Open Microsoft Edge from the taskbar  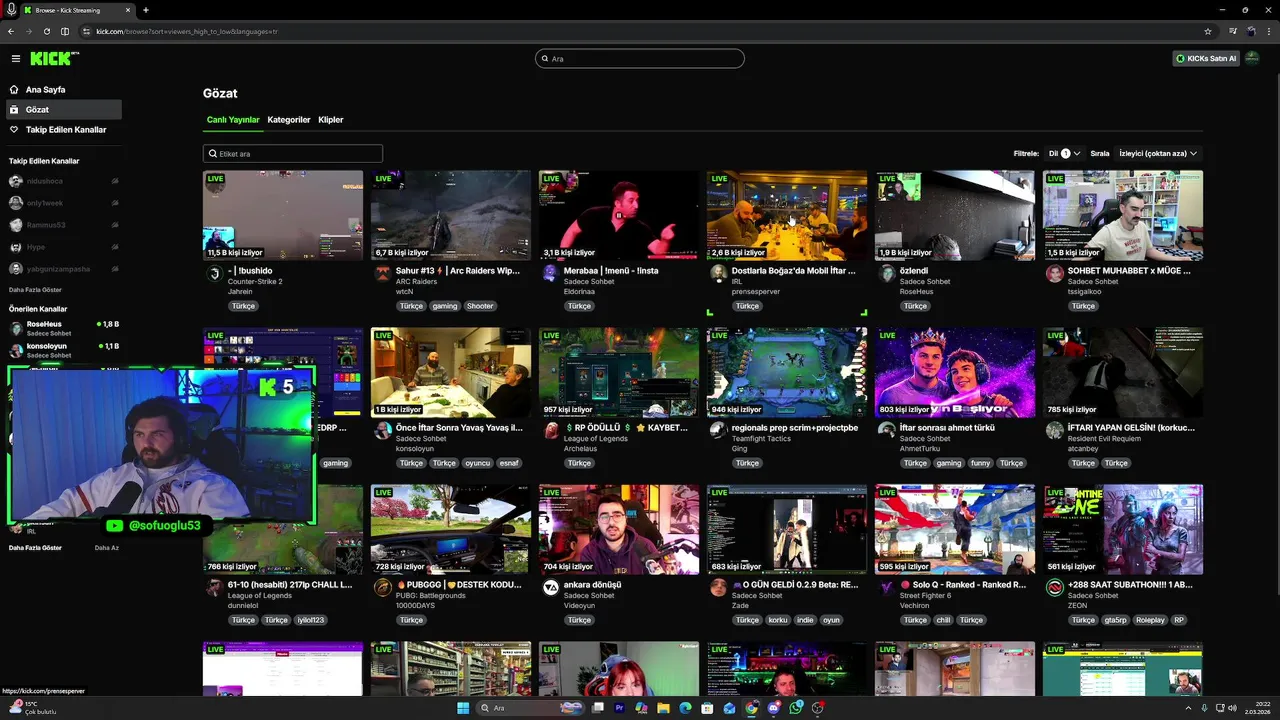click(685, 708)
